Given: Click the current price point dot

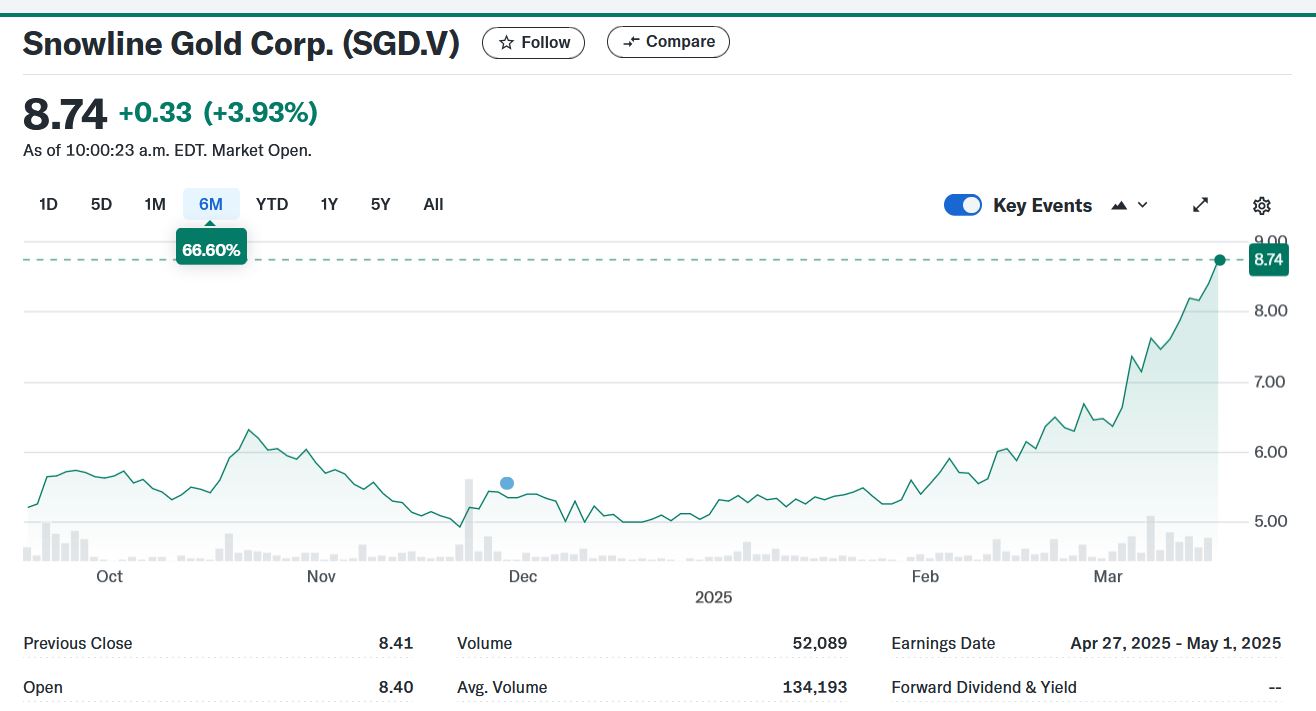Looking at the screenshot, I should coord(1220,260).
